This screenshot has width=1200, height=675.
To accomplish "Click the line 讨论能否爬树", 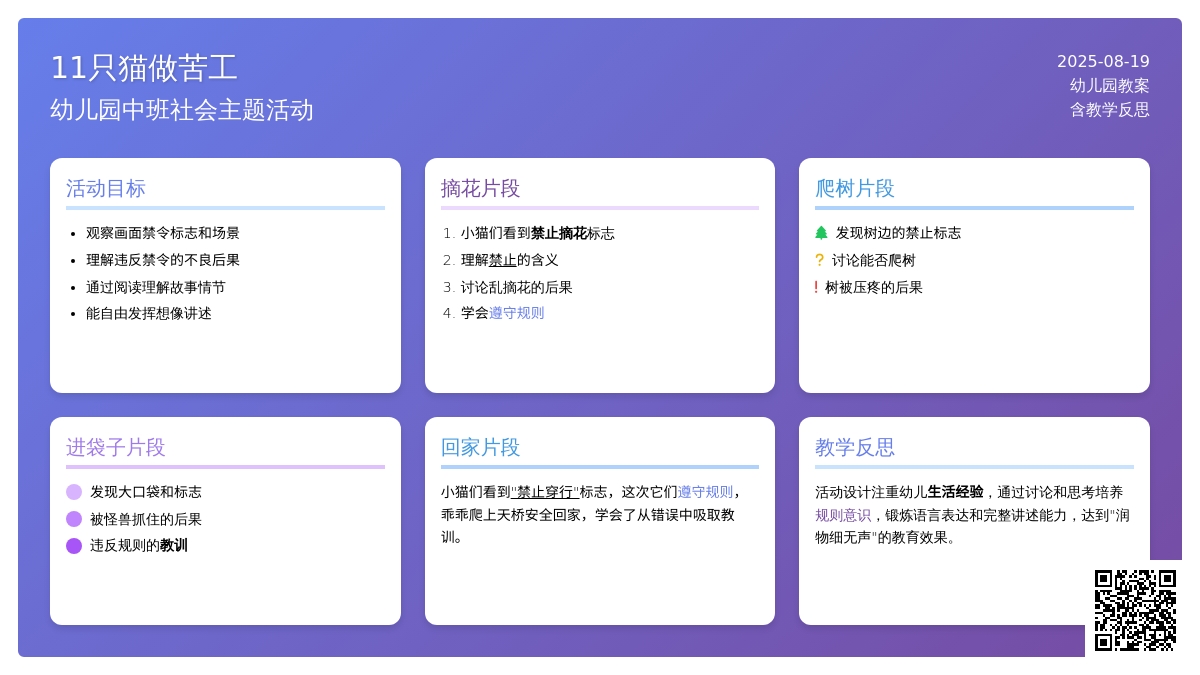I will (874, 260).
